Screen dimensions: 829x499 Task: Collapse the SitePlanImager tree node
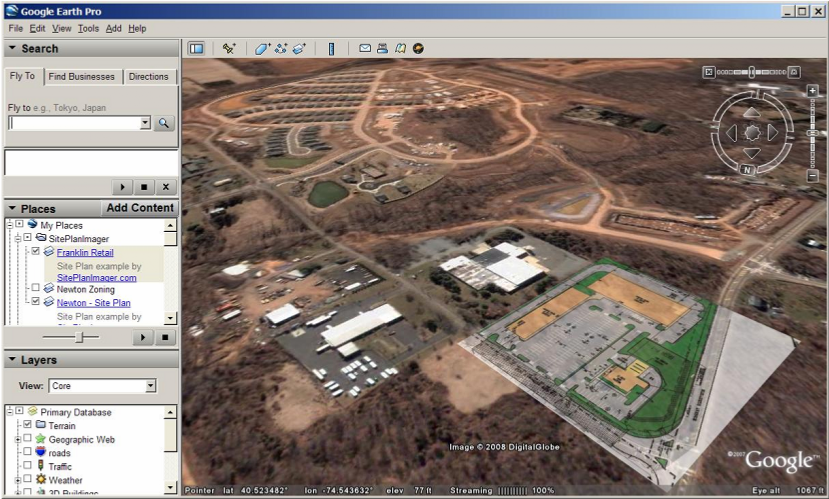point(17,238)
